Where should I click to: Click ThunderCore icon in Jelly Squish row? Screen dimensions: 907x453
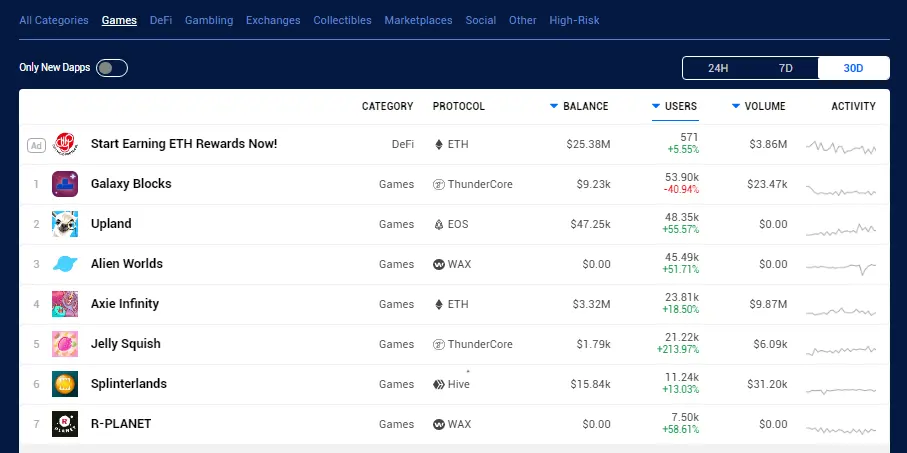(x=438, y=344)
